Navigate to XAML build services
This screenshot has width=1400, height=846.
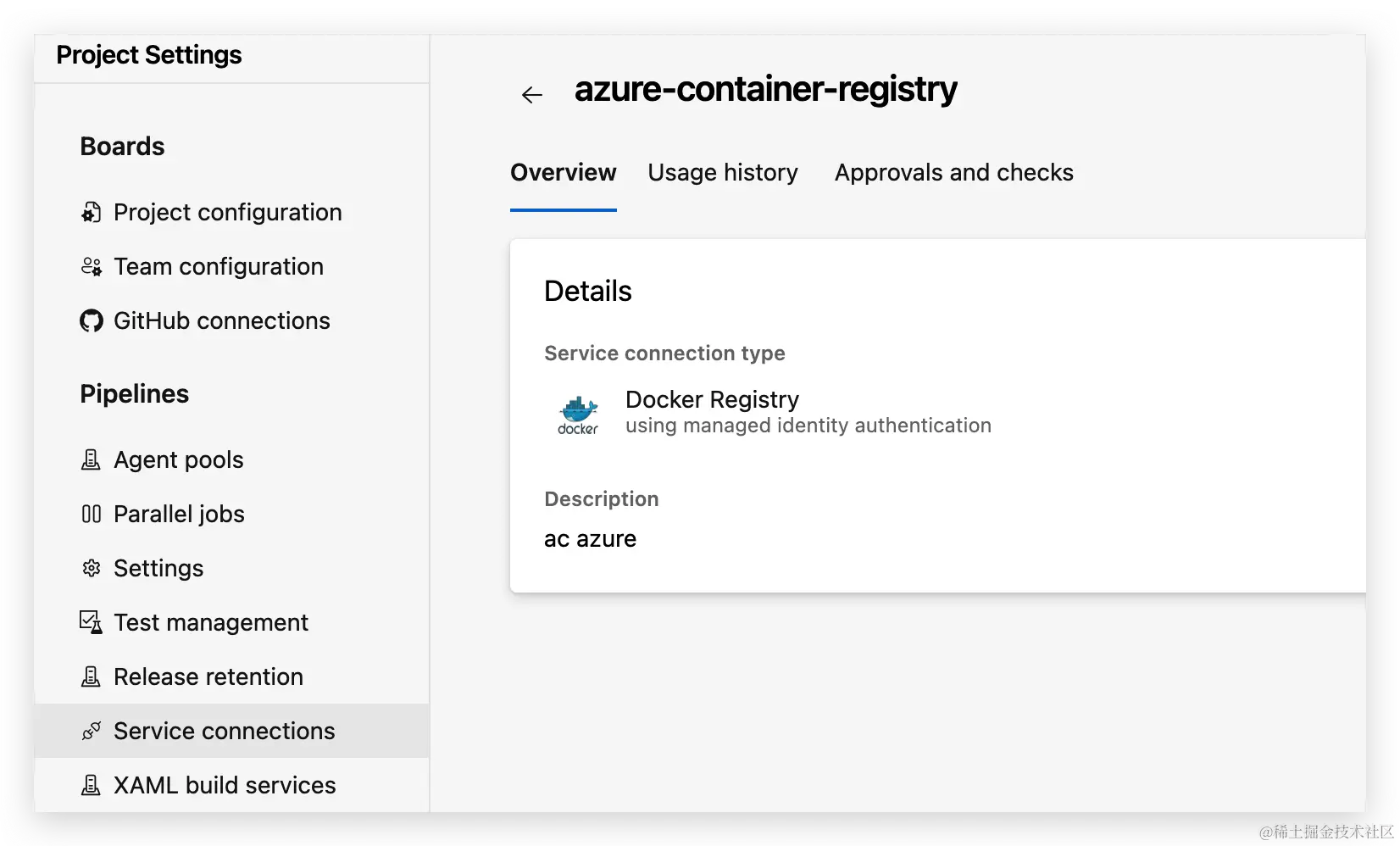[x=224, y=785]
